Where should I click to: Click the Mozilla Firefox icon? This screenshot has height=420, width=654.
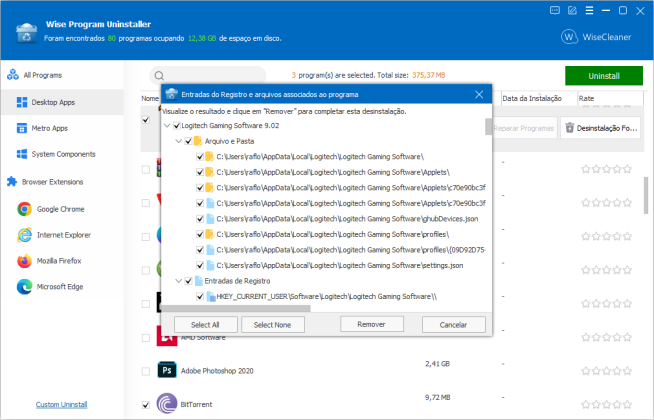25,261
